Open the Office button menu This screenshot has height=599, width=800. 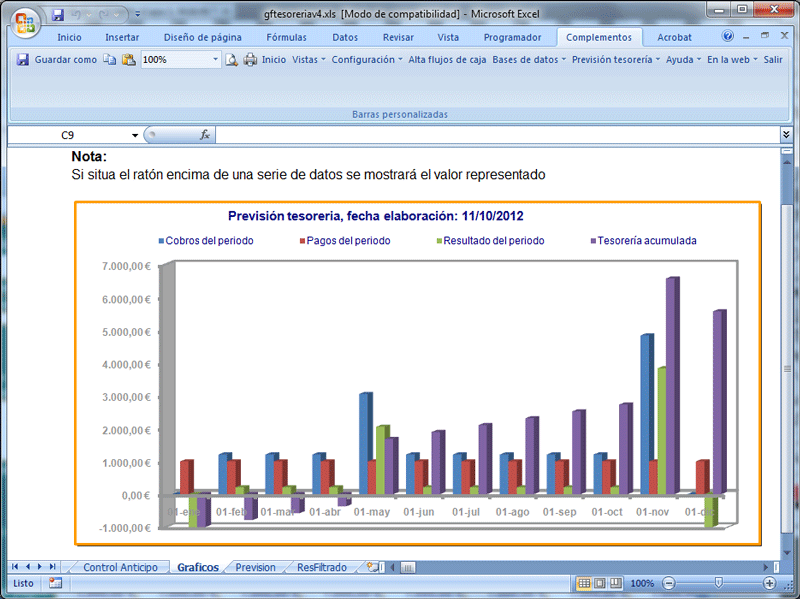[24, 22]
